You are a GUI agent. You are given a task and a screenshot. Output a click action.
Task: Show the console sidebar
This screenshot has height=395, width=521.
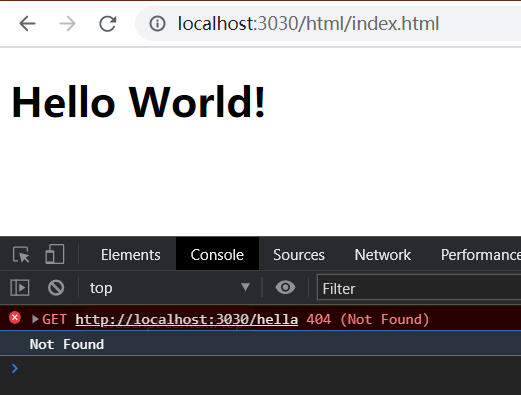click(20, 288)
